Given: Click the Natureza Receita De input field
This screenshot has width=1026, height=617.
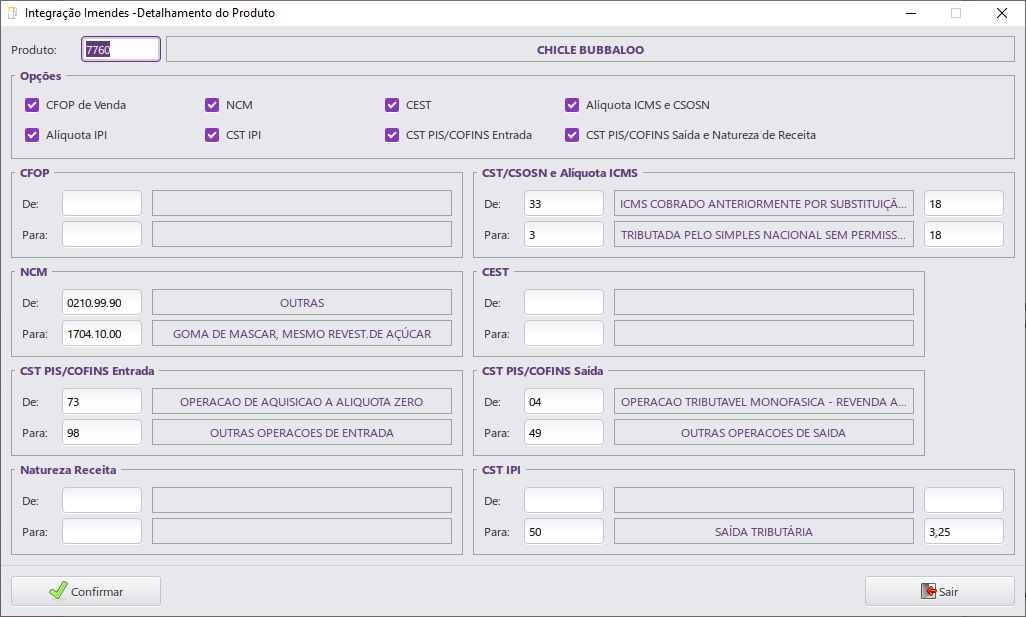Looking at the screenshot, I should pos(102,500).
